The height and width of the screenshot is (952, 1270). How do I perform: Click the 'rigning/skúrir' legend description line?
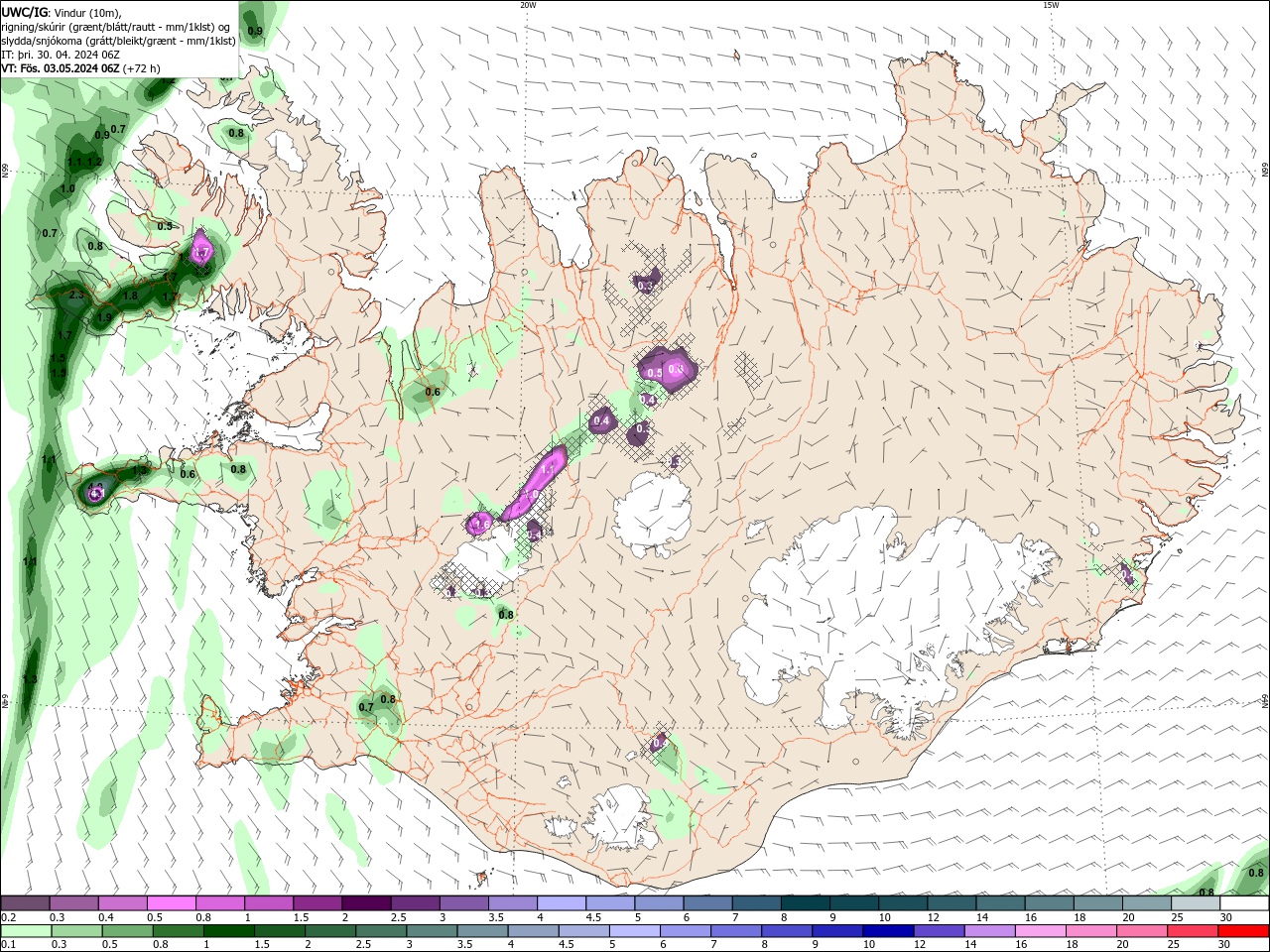tap(117, 27)
